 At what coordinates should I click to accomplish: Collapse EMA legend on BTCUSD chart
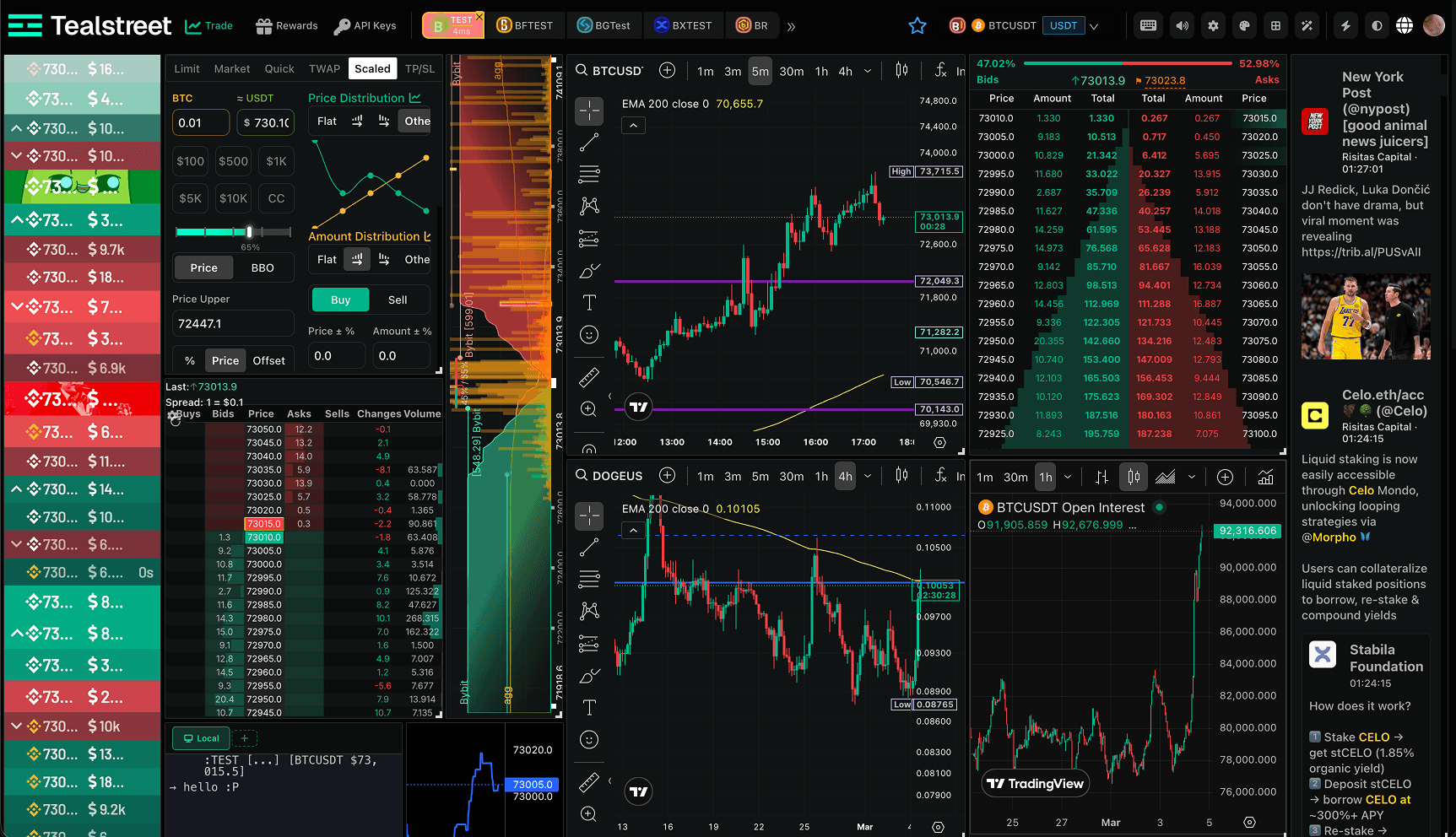633,125
